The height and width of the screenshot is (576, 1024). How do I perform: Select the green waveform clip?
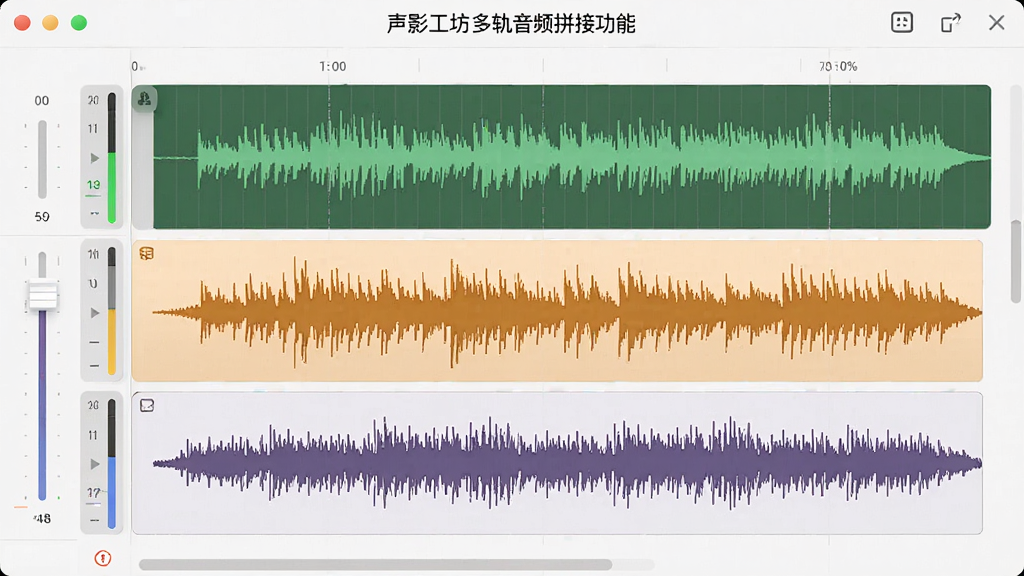[x=572, y=157]
